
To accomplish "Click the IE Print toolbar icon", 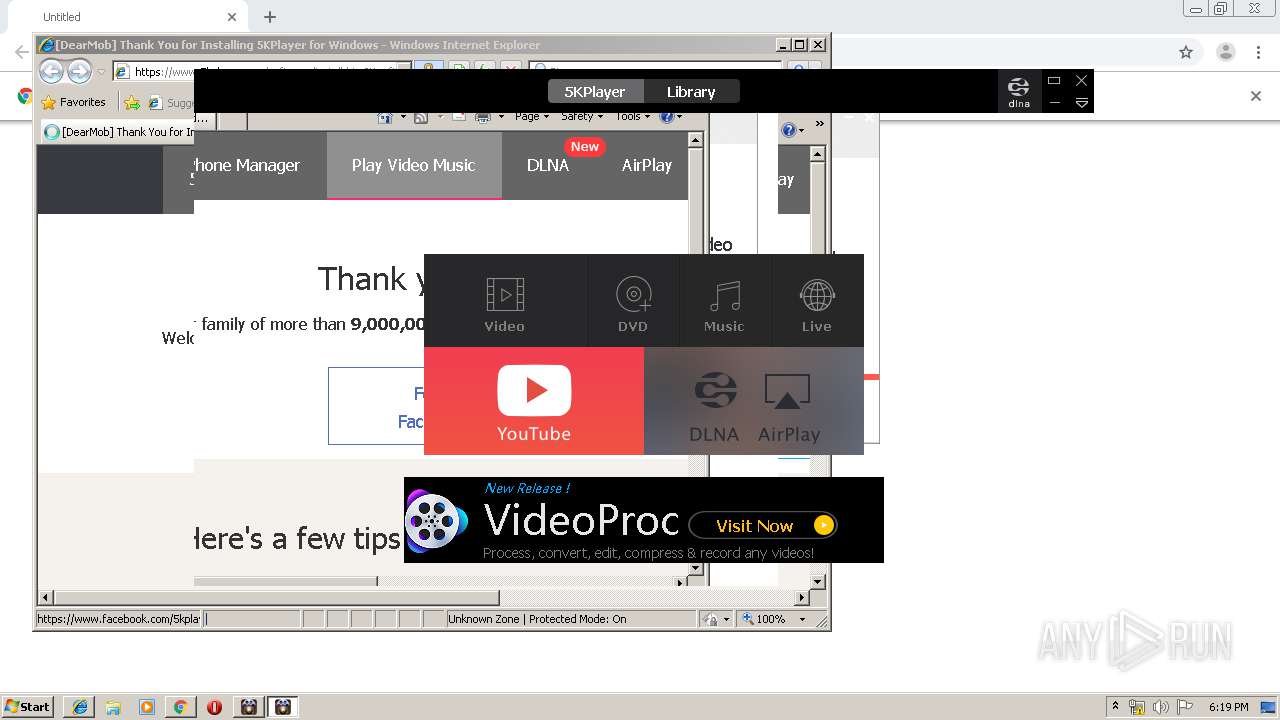I will click(485, 116).
